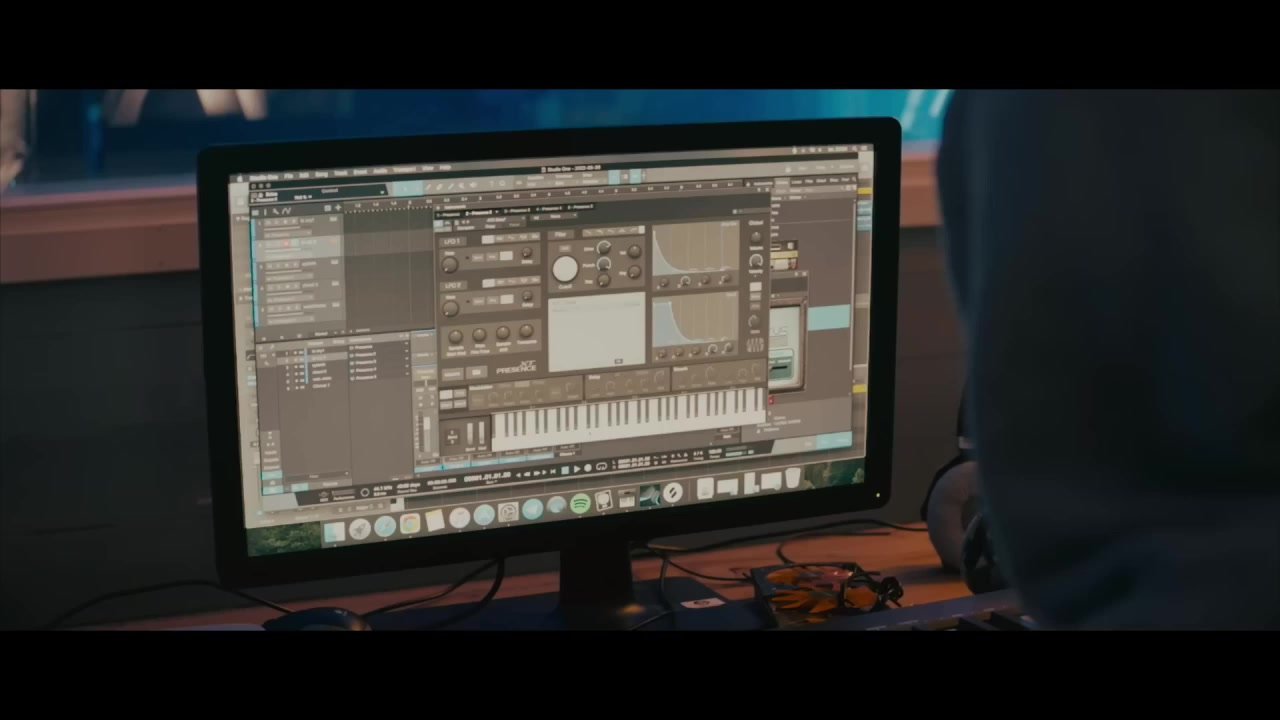The image size is (1280, 720).
Task: Click the LFO 1 section label
Action: 452,242
